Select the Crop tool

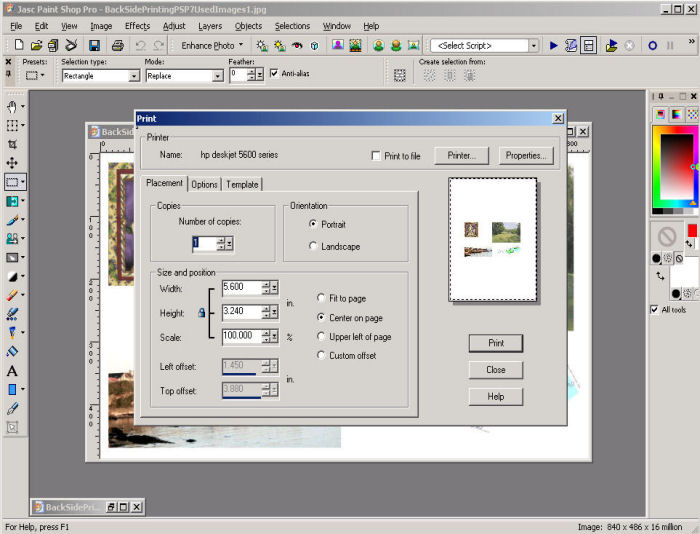point(12,144)
